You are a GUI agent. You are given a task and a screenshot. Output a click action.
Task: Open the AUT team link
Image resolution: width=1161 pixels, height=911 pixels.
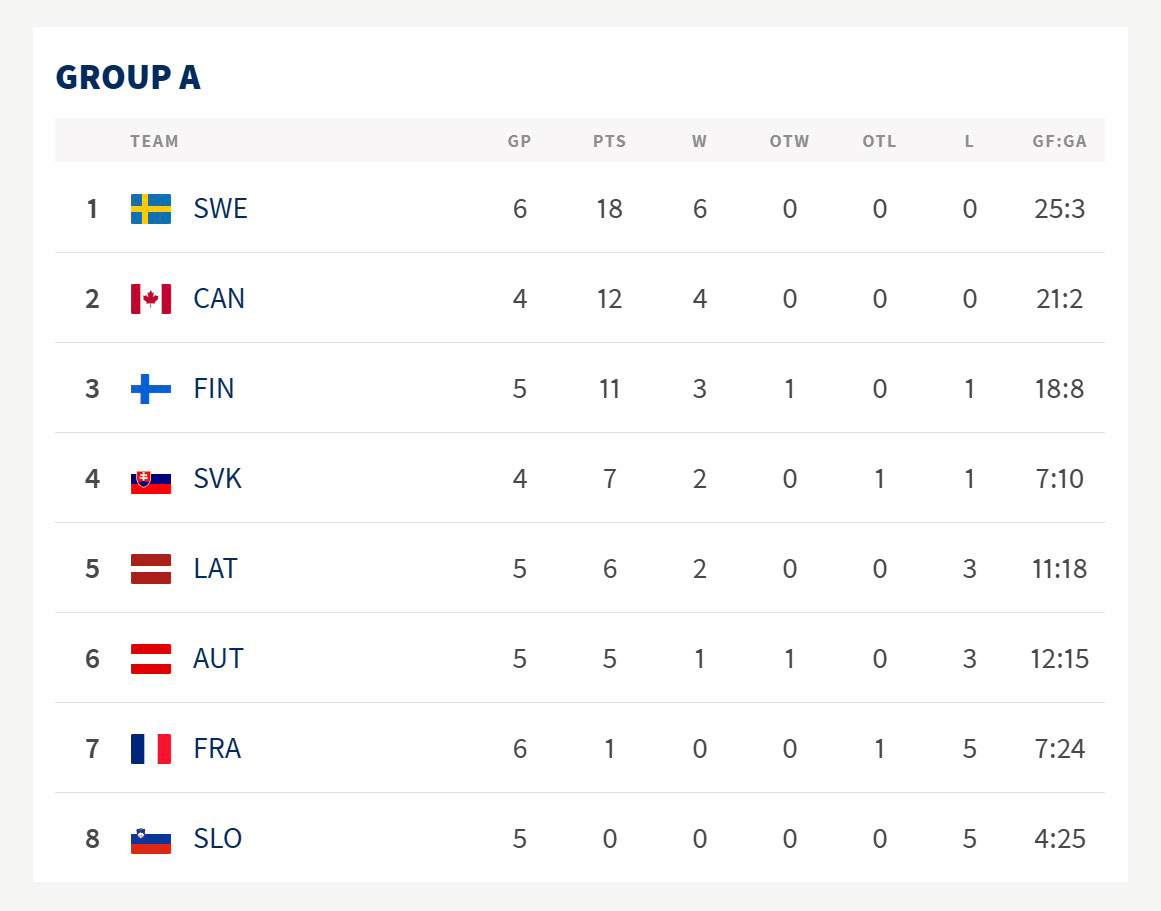click(x=218, y=659)
